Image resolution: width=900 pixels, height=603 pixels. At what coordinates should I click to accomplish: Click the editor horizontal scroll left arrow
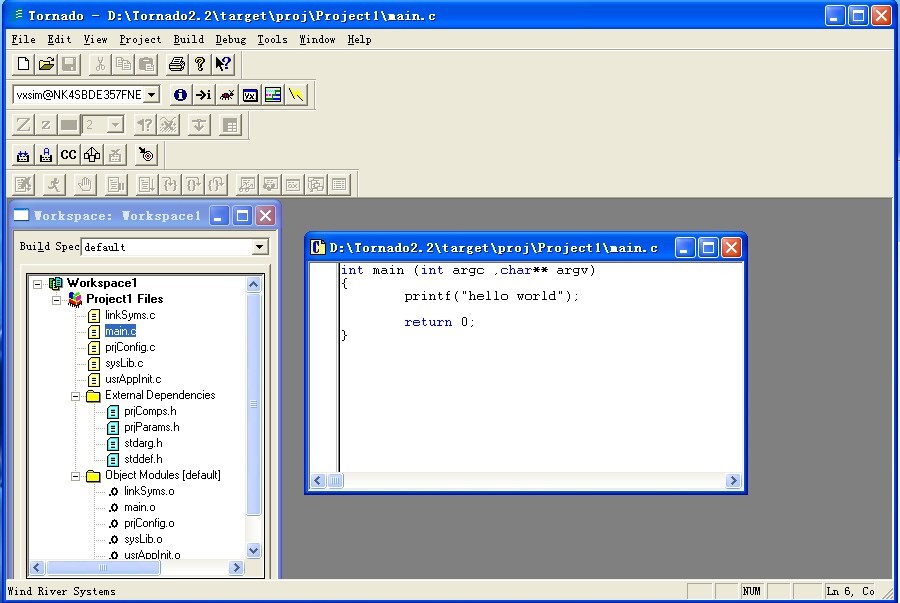click(318, 481)
